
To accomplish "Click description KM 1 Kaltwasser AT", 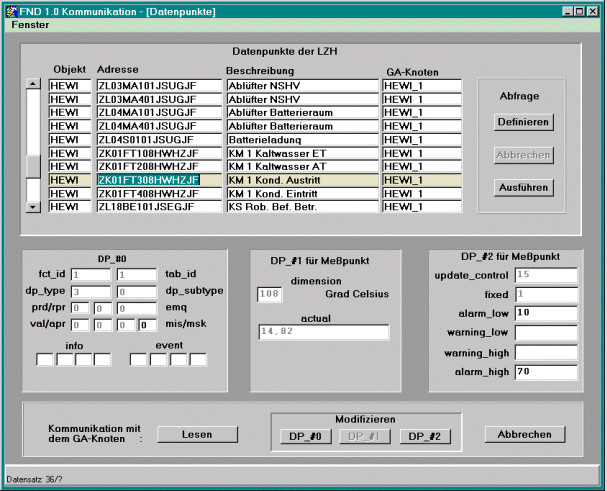I will point(303,167).
